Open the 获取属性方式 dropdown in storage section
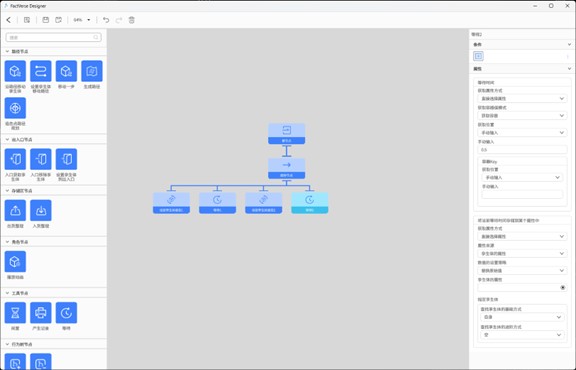This screenshot has height=370, width=576. click(522, 236)
